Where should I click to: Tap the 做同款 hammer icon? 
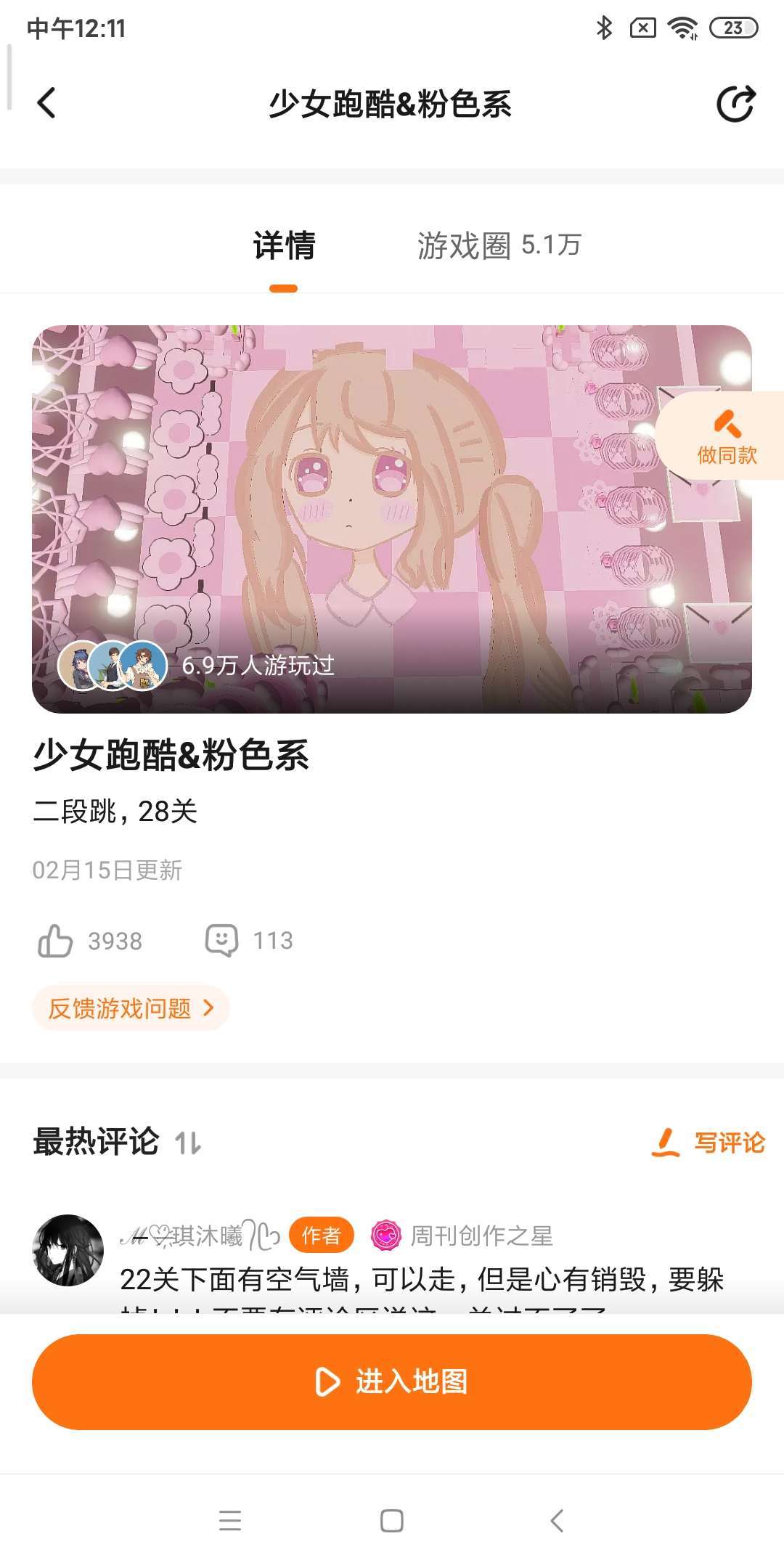point(726,423)
